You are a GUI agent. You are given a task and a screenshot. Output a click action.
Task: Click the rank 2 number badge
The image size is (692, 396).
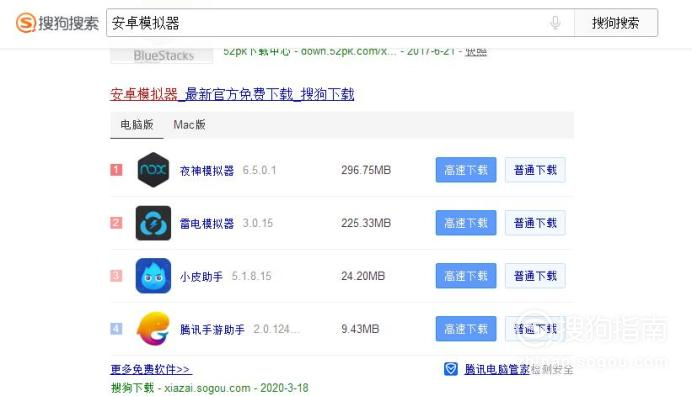116,223
